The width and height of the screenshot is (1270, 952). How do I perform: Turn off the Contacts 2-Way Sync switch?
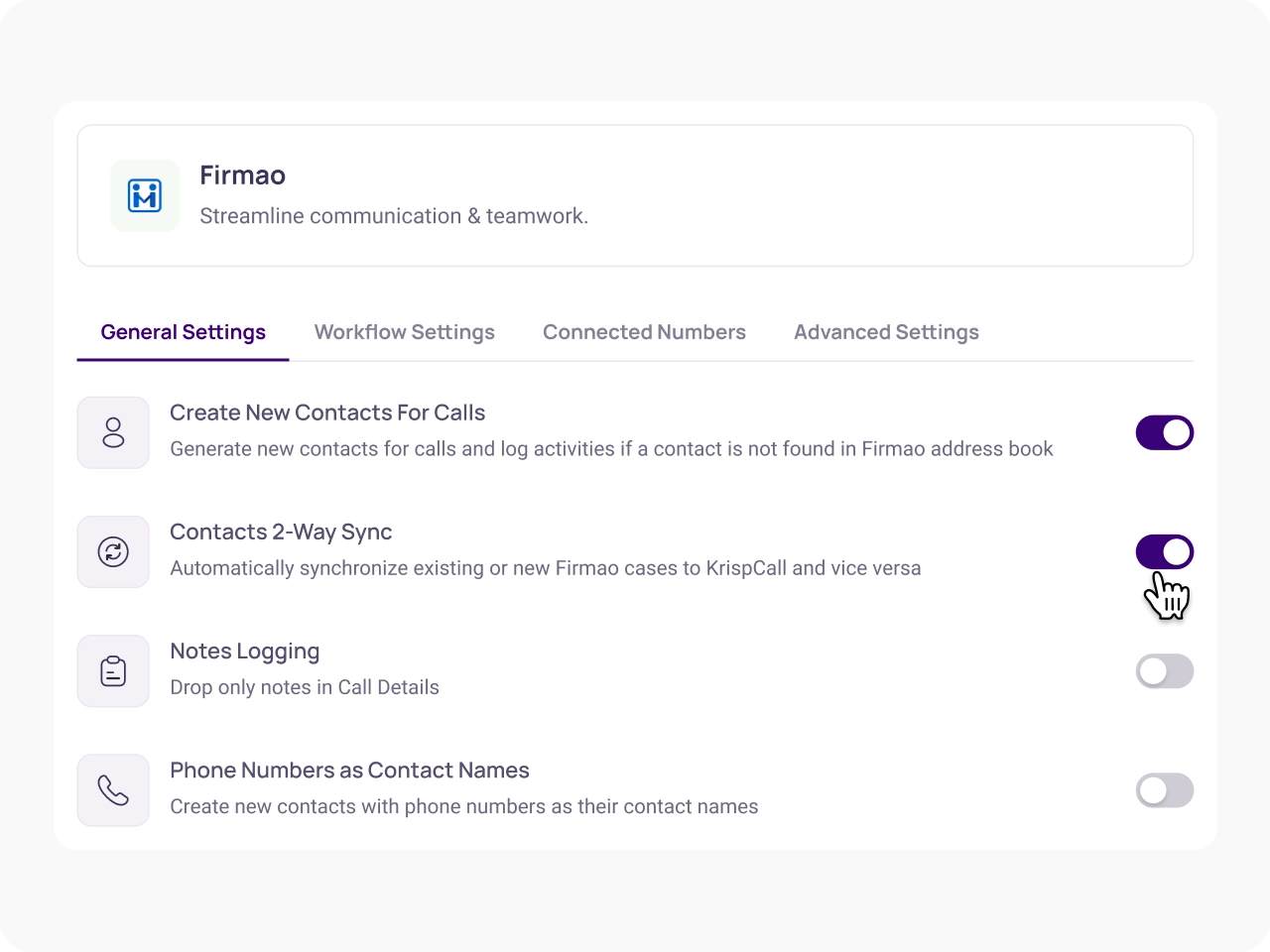tap(1164, 551)
